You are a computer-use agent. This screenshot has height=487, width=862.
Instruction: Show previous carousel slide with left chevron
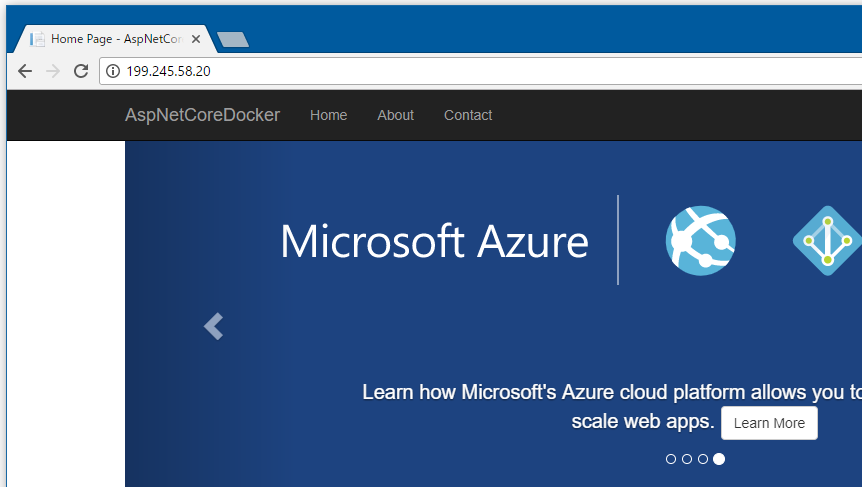coord(213,326)
